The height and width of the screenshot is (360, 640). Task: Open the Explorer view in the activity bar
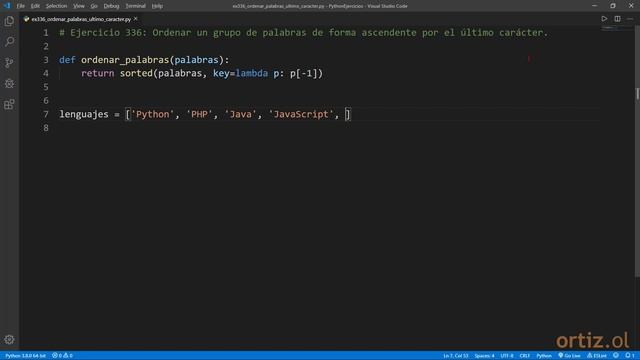[9, 21]
